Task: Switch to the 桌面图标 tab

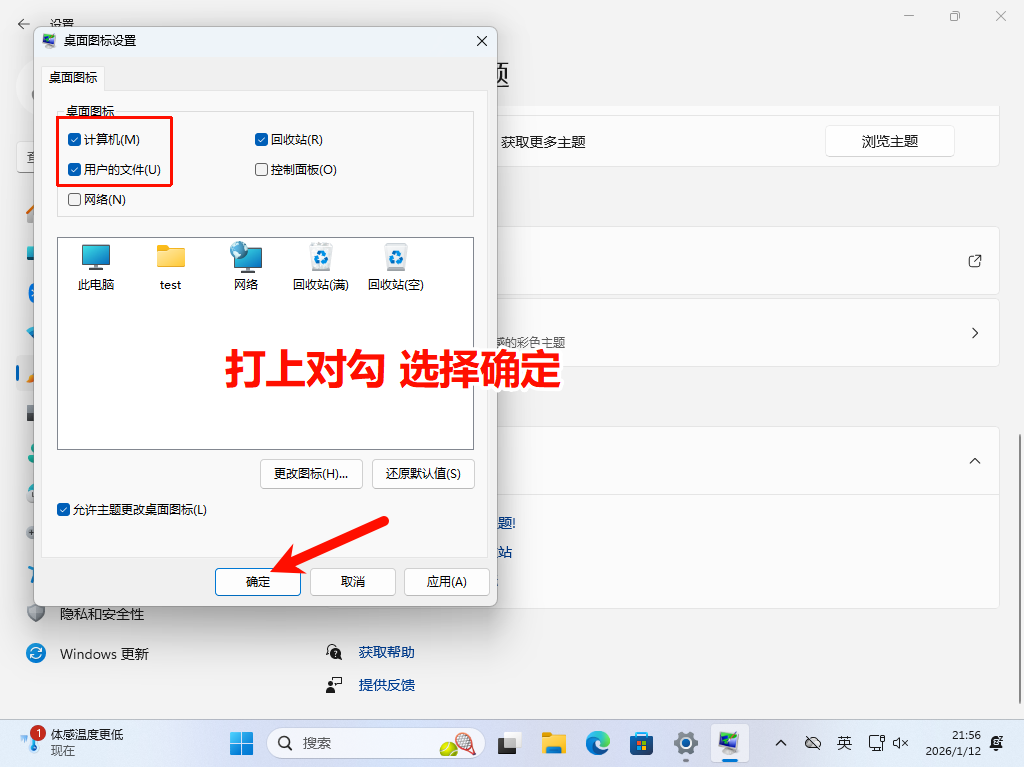Action: pyautogui.click(x=74, y=78)
